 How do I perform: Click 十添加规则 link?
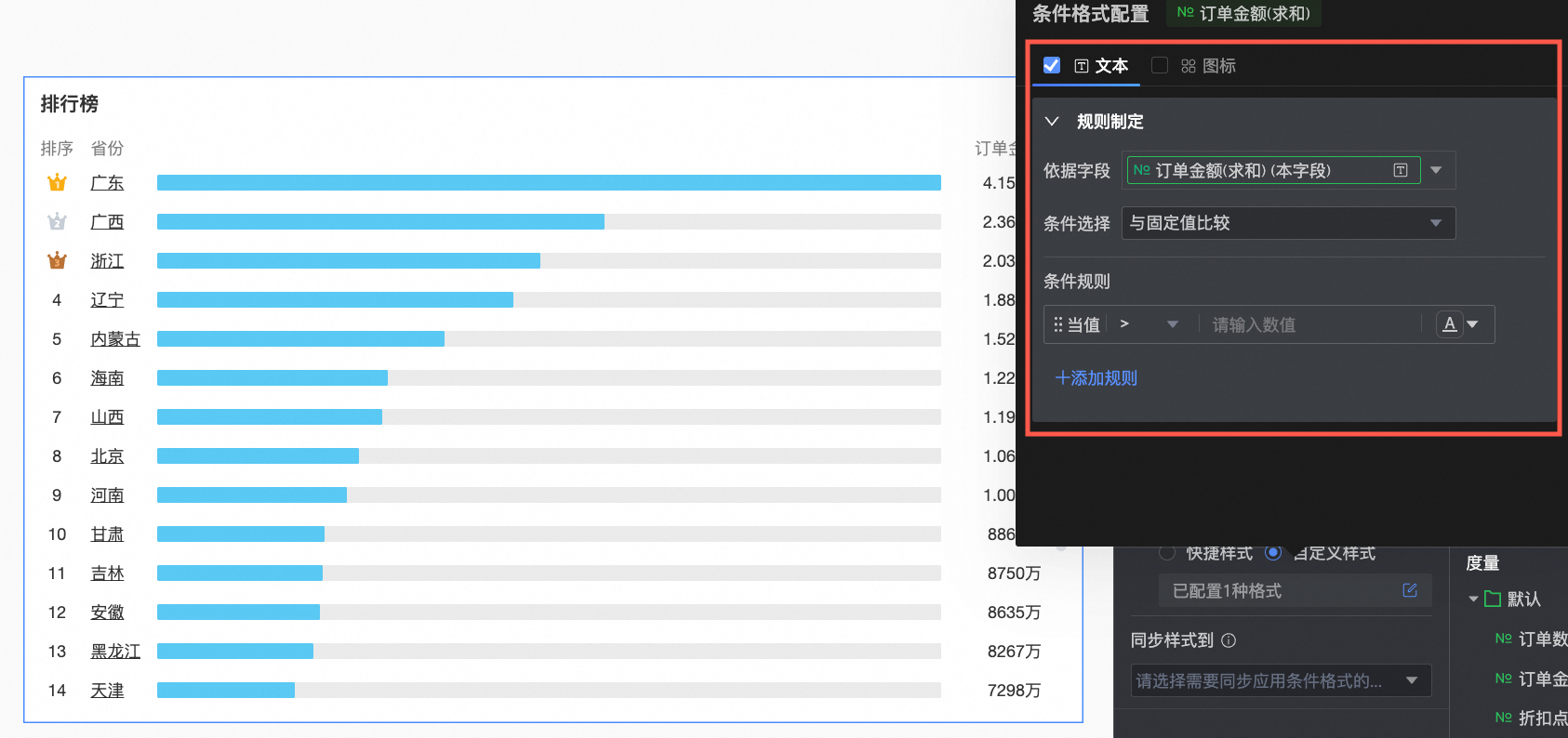pyautogui.click(x=1096, y=378)
